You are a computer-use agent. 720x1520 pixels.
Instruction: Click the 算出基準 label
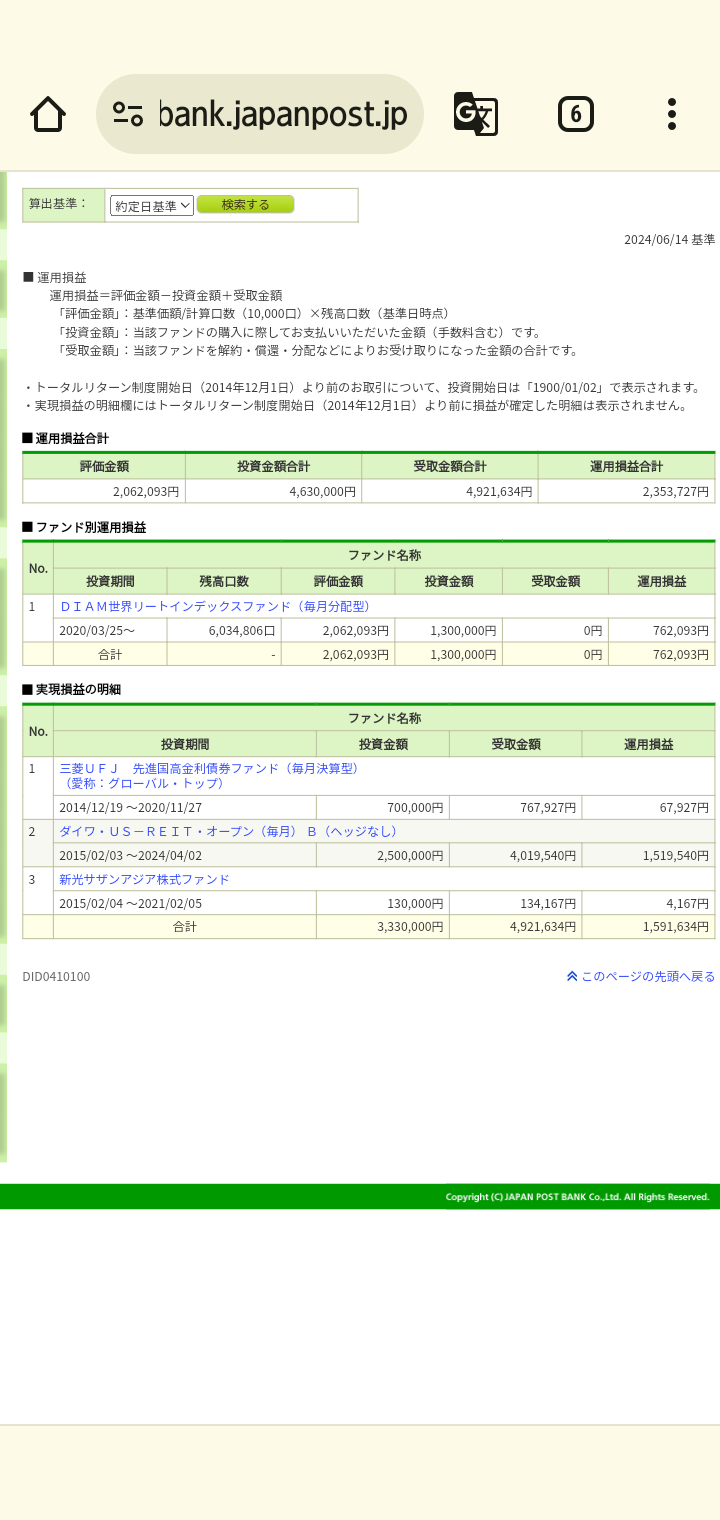[x=58, y=204]
